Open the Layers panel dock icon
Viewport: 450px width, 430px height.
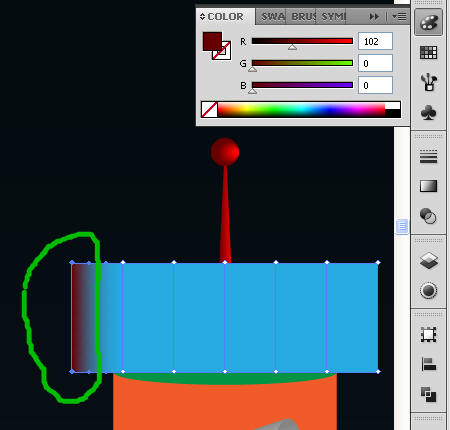[x=428, y=260]
